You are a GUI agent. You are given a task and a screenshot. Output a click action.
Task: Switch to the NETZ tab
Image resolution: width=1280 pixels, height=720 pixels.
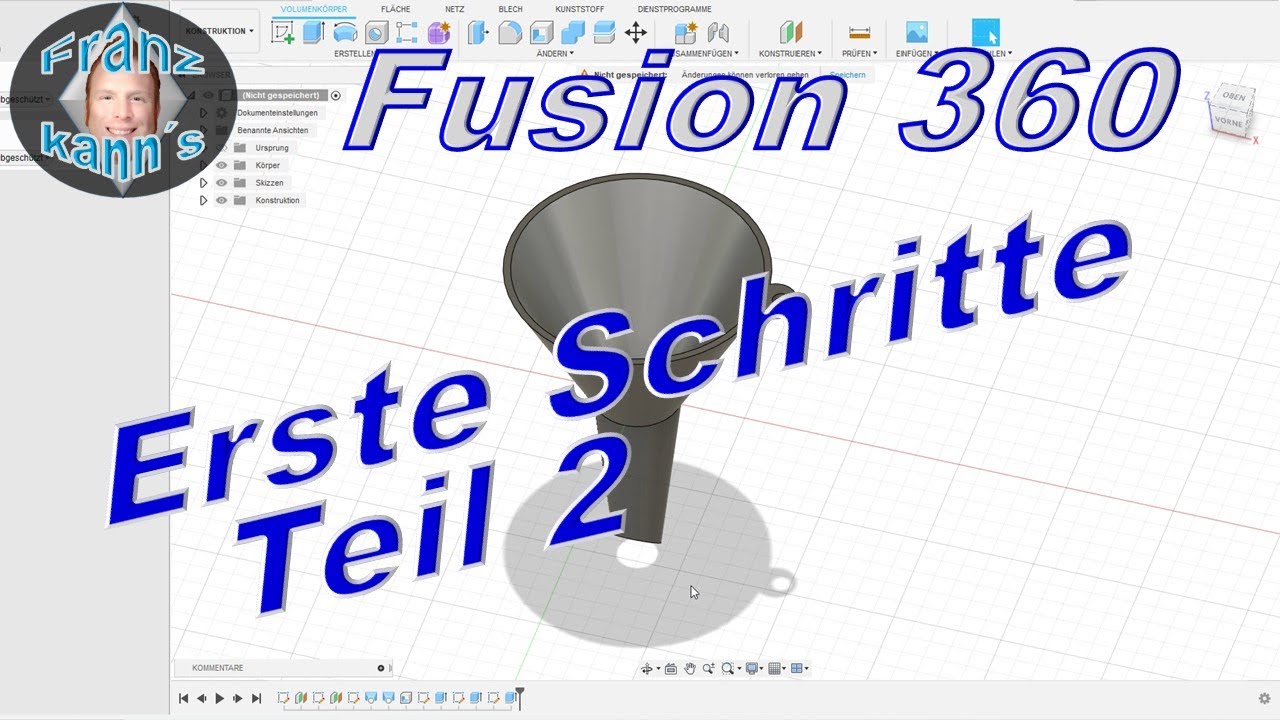coord(455,9)
